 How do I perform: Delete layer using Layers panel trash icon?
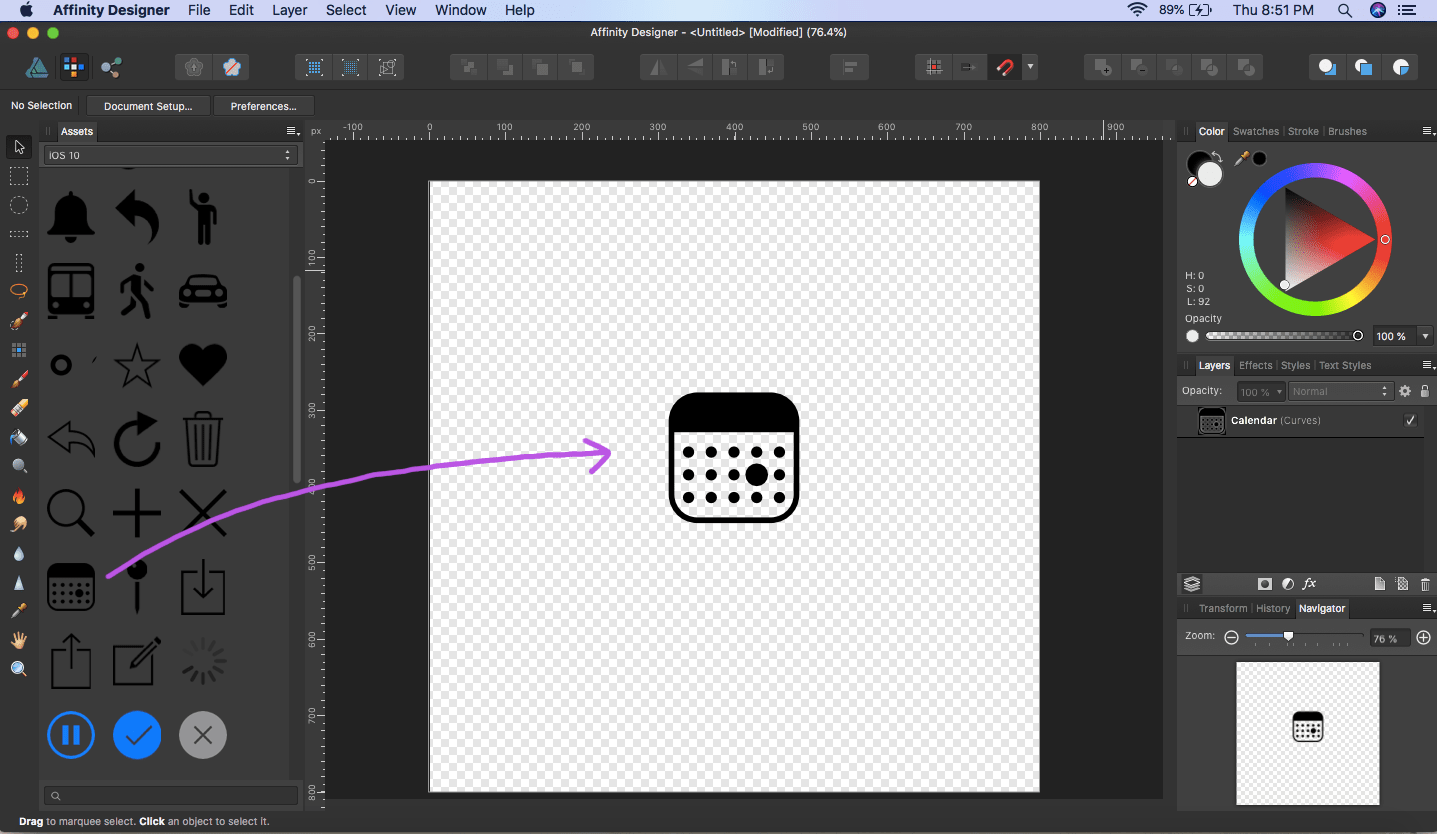coord(1425,584)
